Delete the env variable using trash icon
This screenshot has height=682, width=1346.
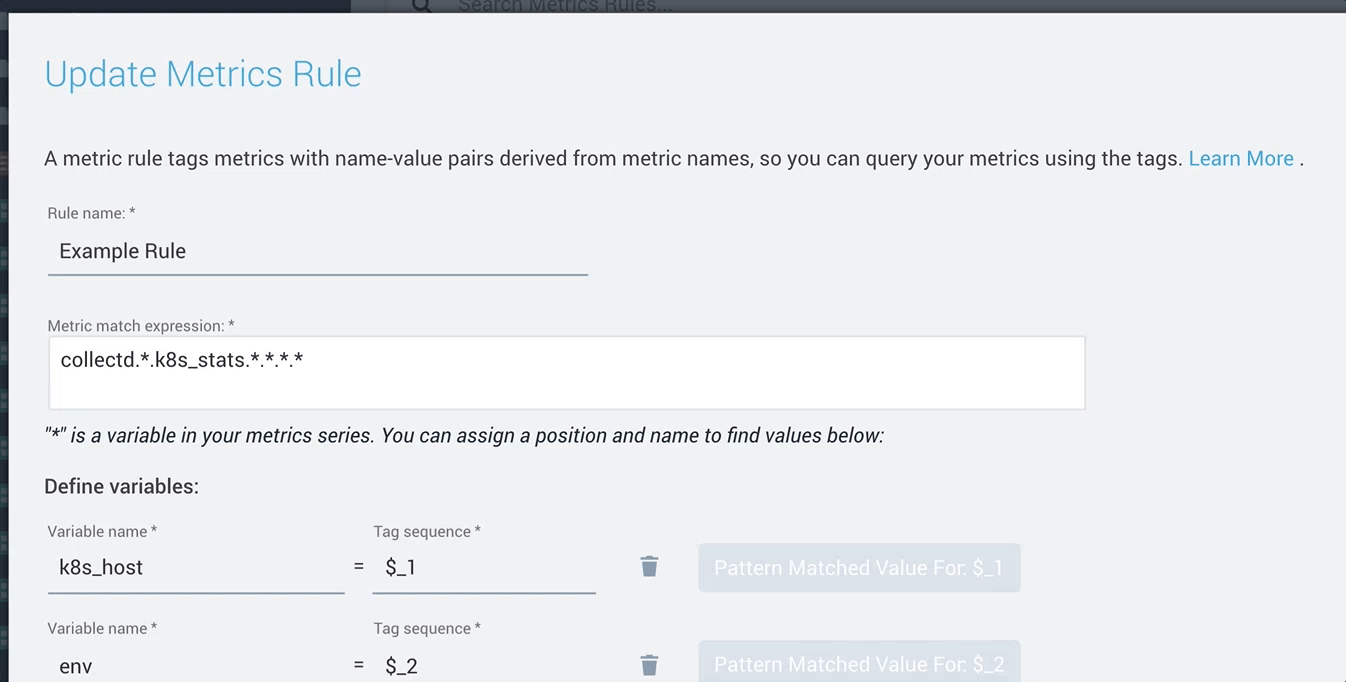(x=649, y=665)
